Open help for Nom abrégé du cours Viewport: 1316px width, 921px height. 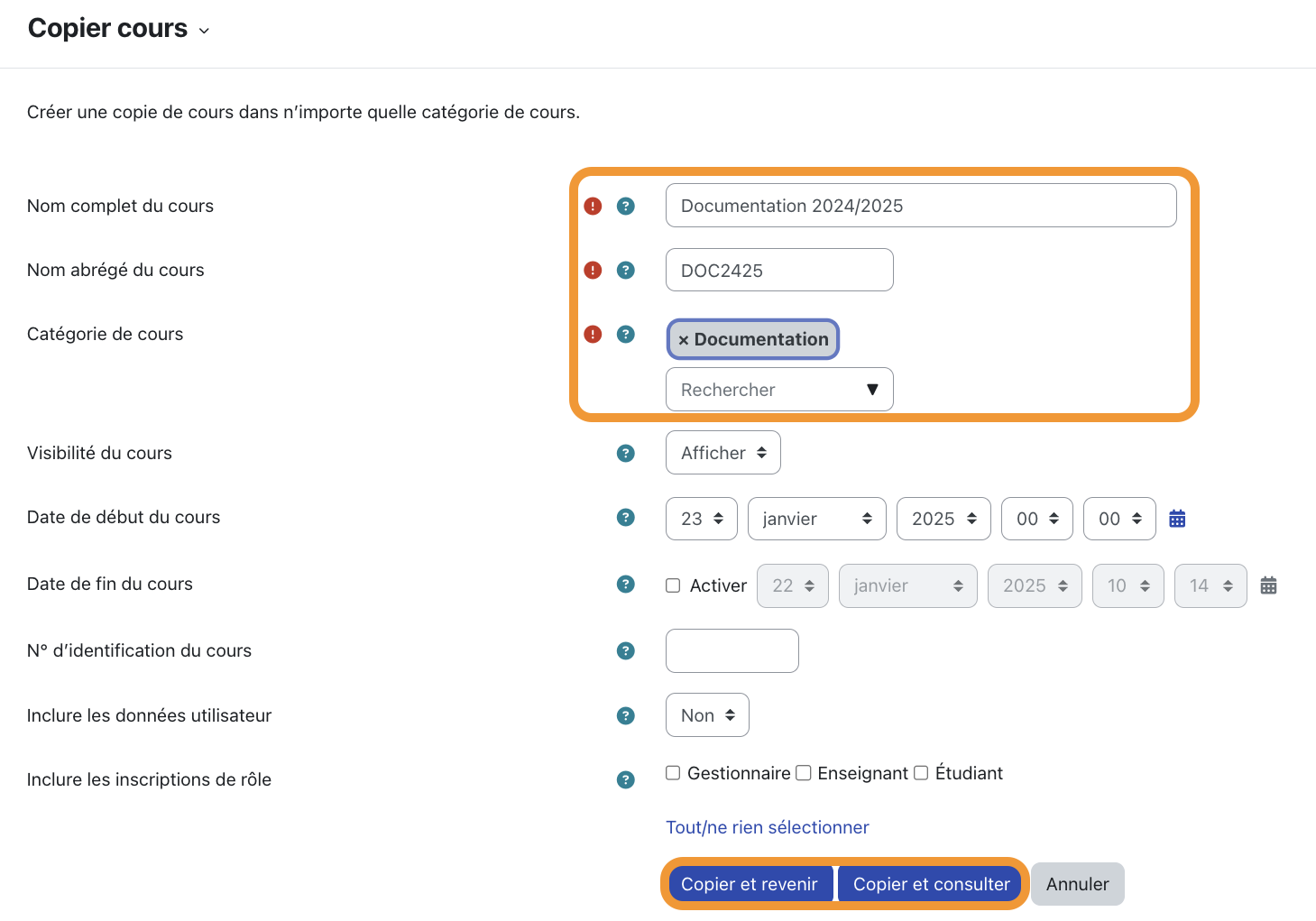pos(626,270)
